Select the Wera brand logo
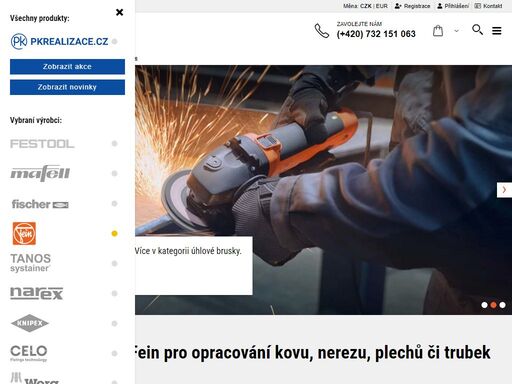This screenshot has height=384, width=512. point(35,378)
